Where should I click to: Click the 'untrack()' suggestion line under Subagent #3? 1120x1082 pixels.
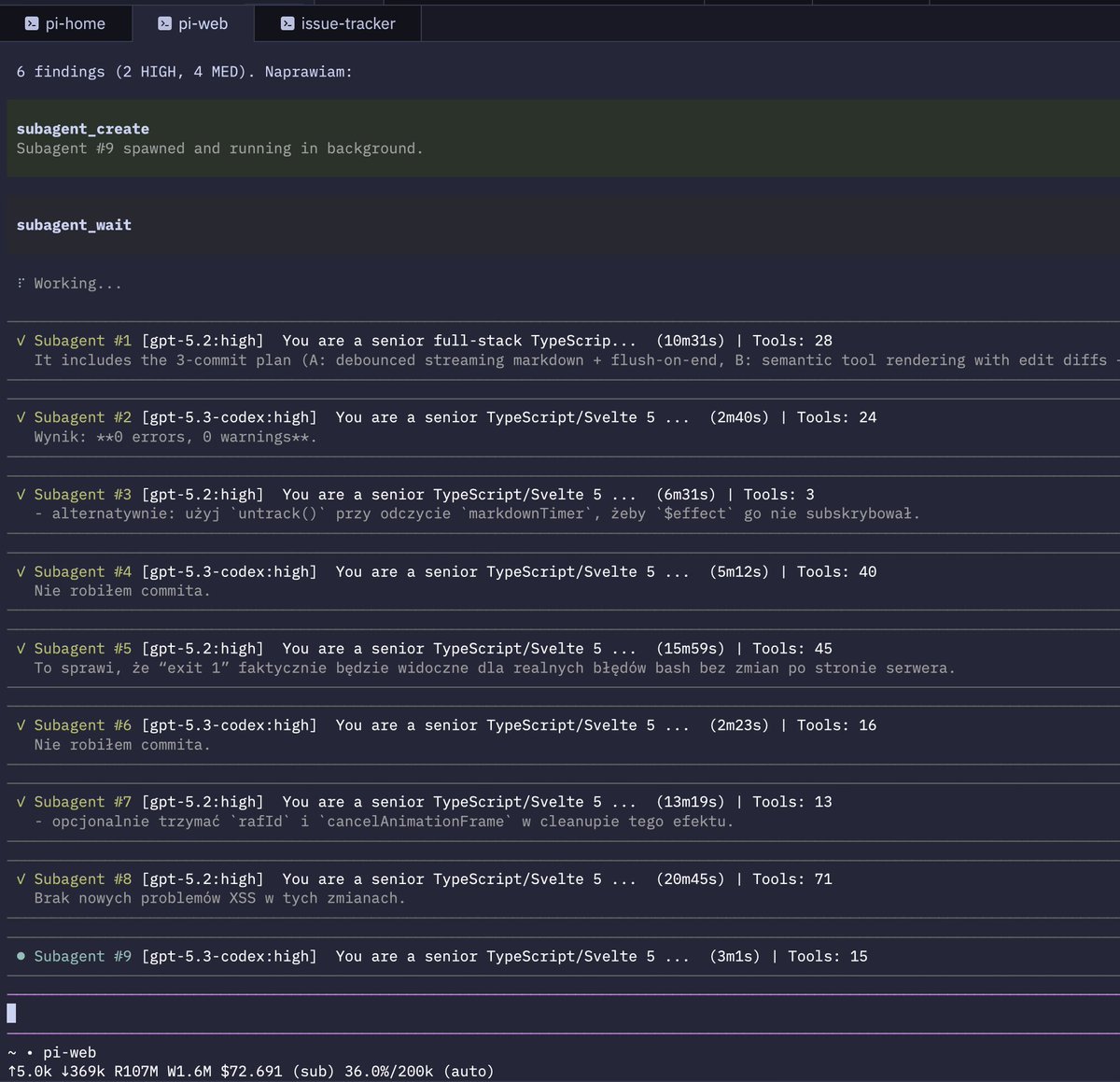(x=477, y=513)
